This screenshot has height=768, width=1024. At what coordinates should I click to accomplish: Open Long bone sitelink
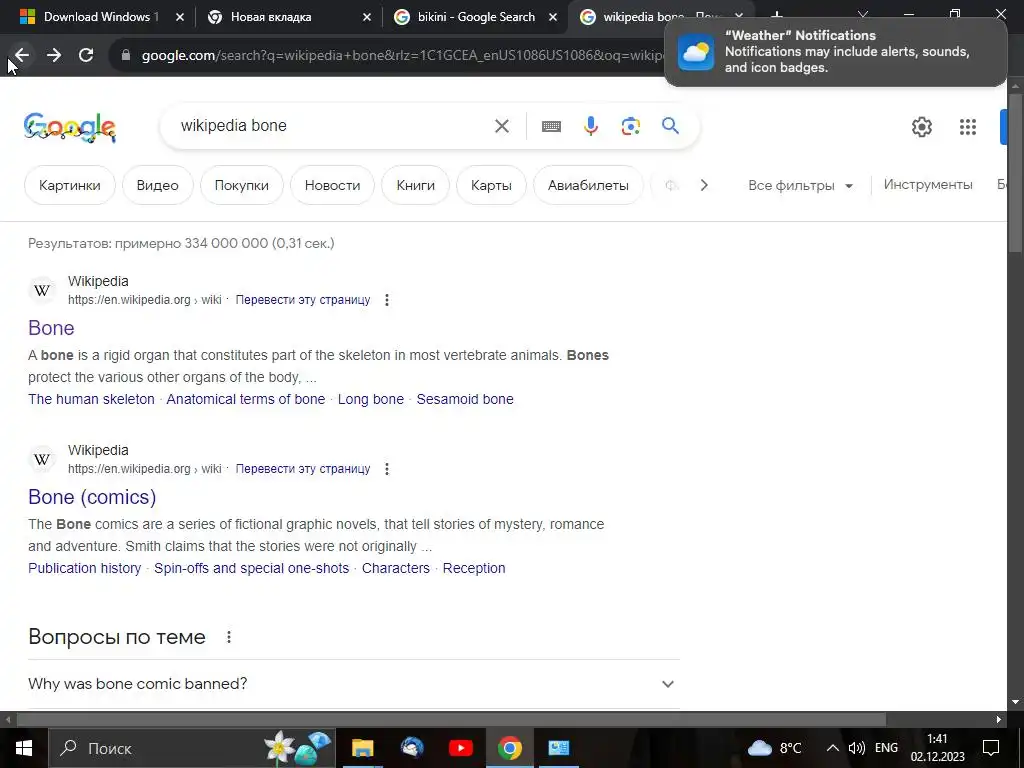pos(370,399)
